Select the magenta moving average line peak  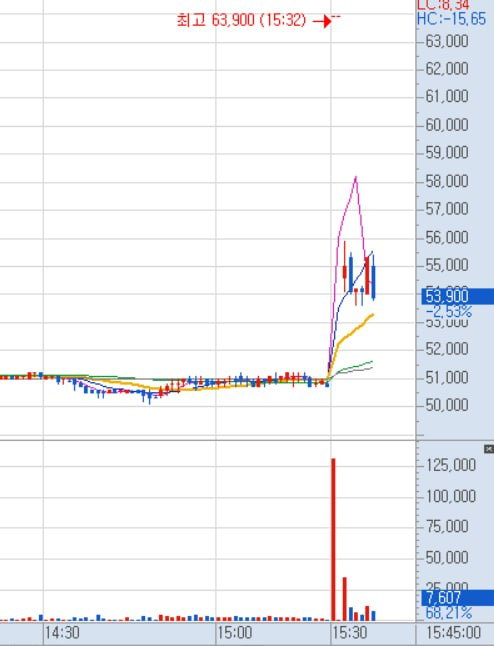click(356, 178)
